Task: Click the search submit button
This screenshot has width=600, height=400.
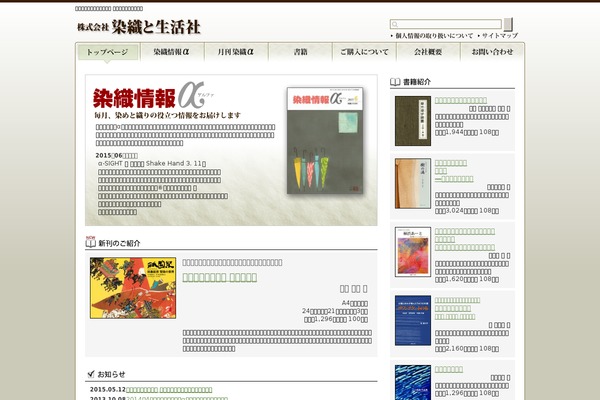Action: tap(508, 24)
